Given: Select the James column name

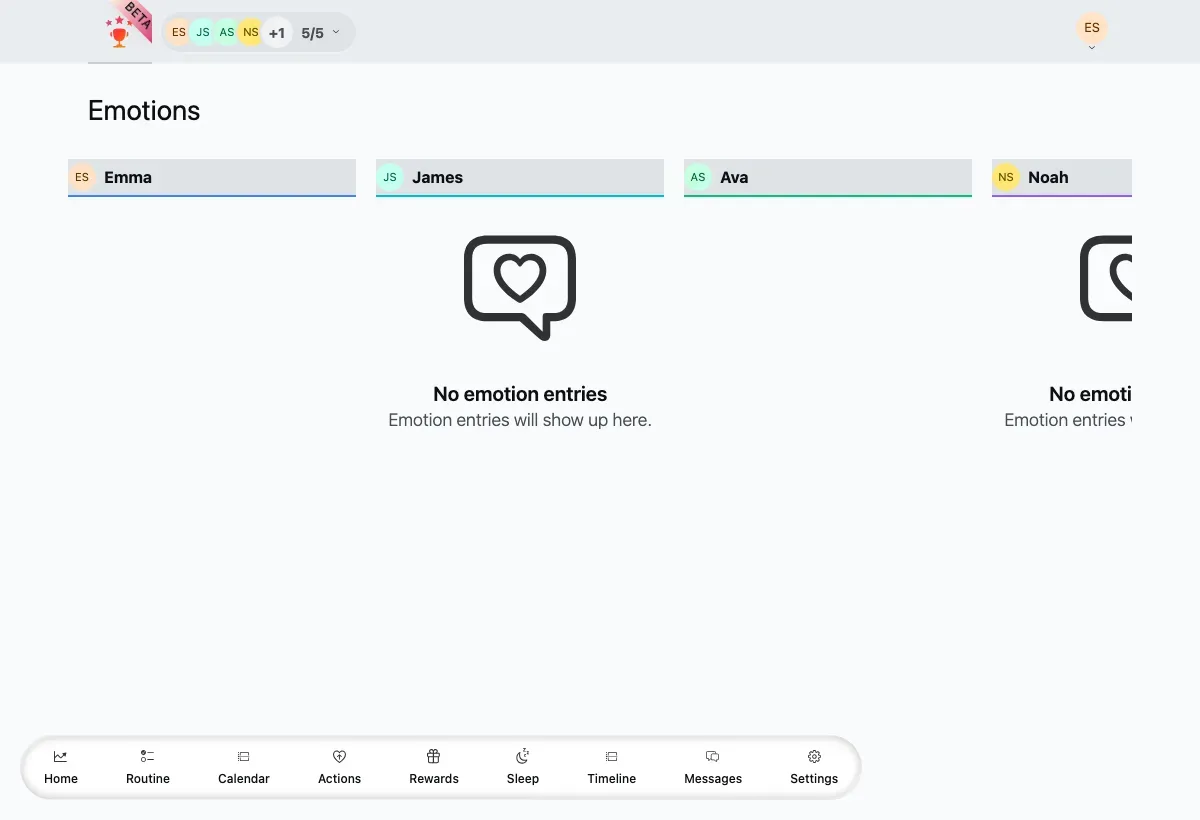Looking at the screenshot, I should tap(438, 177).
